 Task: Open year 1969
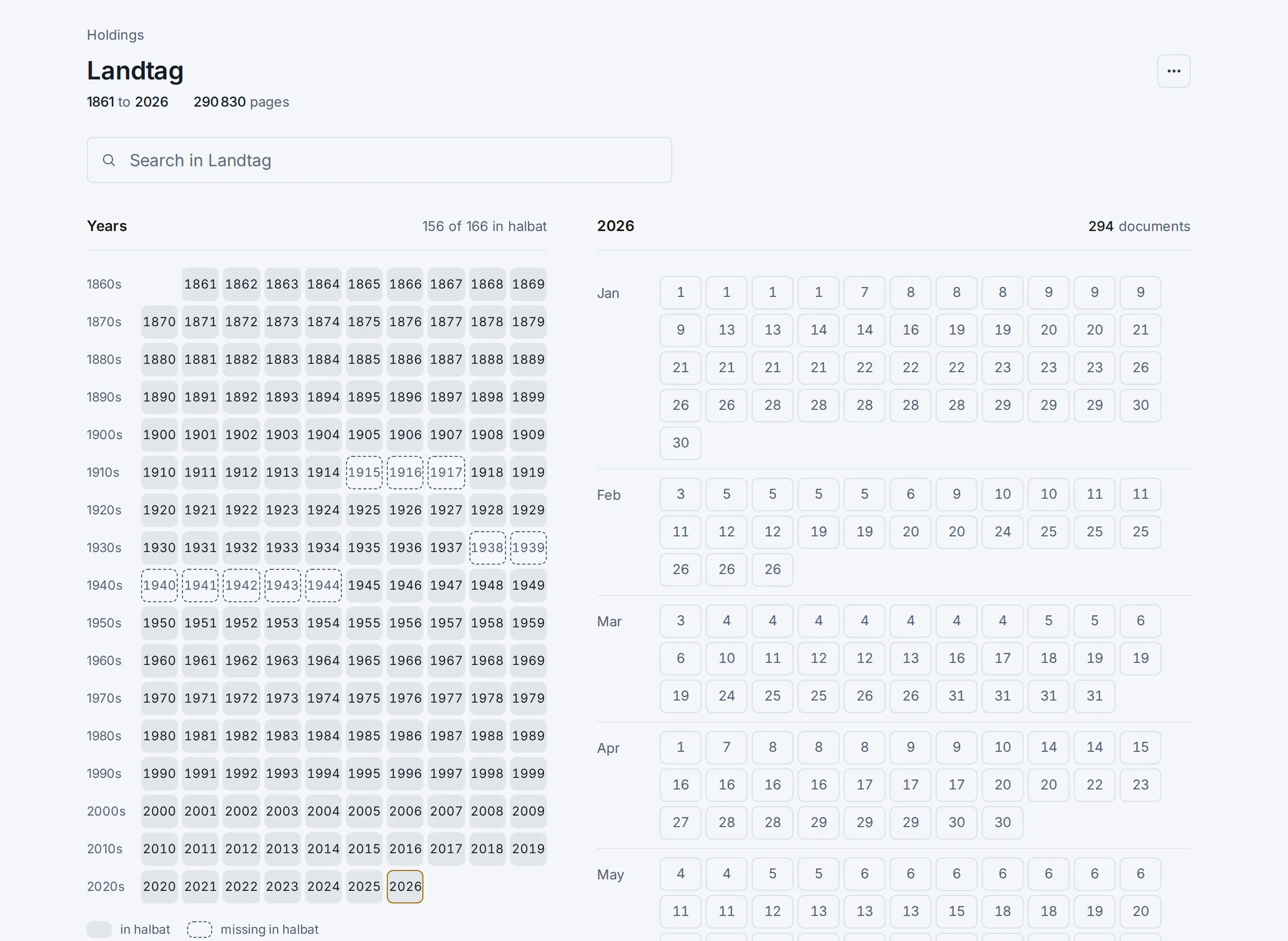(528, 660)
